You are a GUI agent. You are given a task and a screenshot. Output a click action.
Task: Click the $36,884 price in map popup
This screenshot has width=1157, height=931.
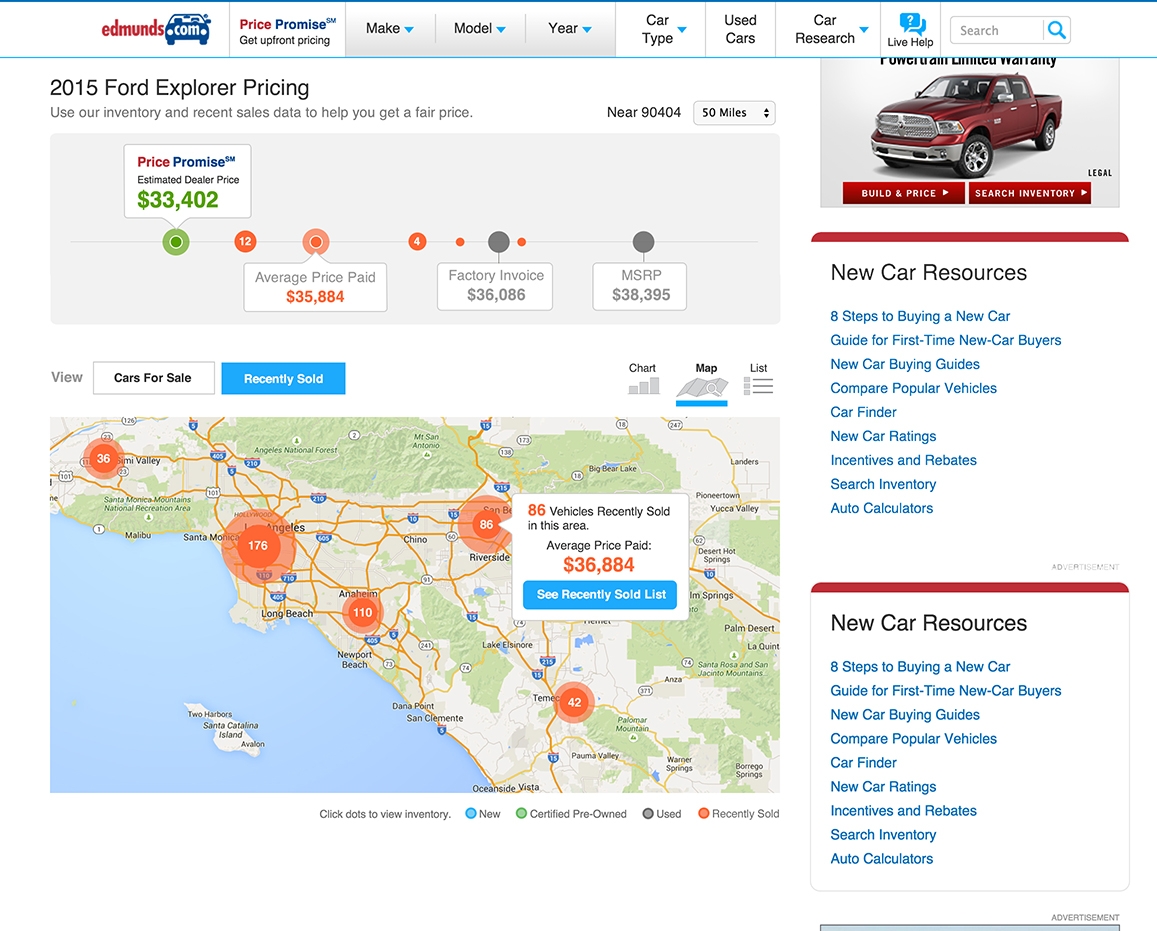tap(598, 565)
